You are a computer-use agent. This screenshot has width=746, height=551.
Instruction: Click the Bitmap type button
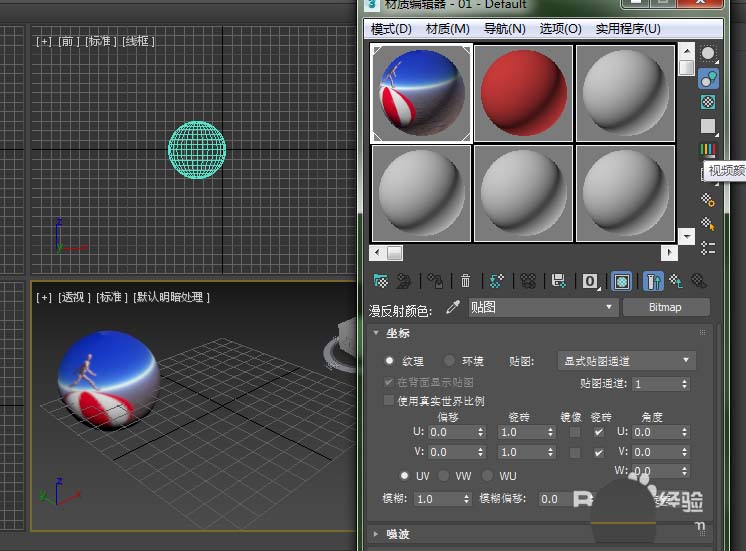(x=665, y=308)
